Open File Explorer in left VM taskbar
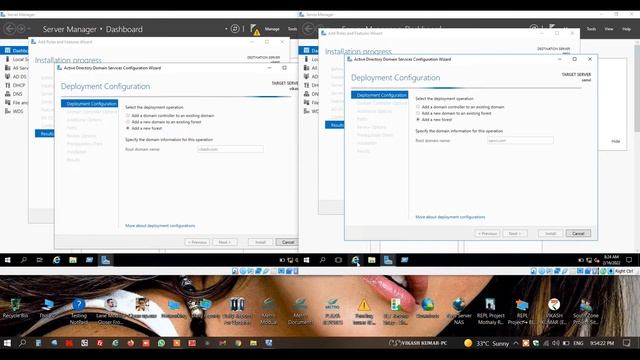The image size is (640, 360). click(x=73, y=260)
